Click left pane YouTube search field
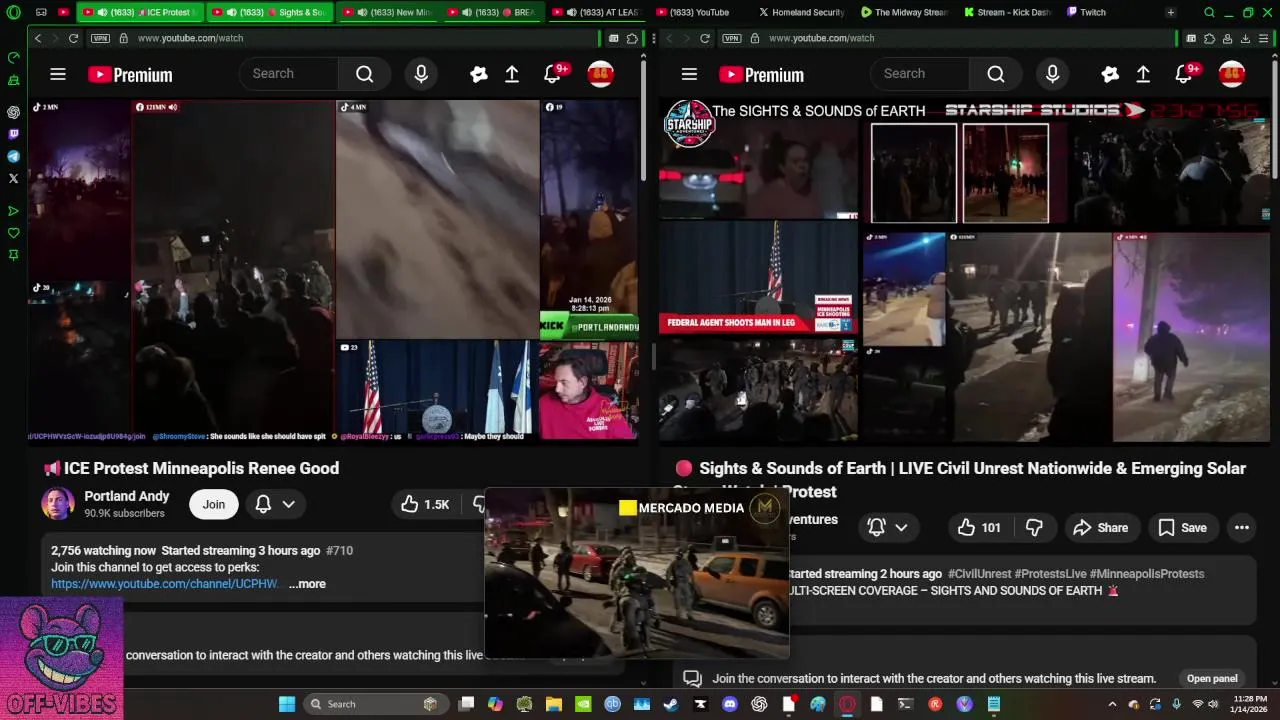The height and width of the screenshot is (720, 1280). click(288, 74)
